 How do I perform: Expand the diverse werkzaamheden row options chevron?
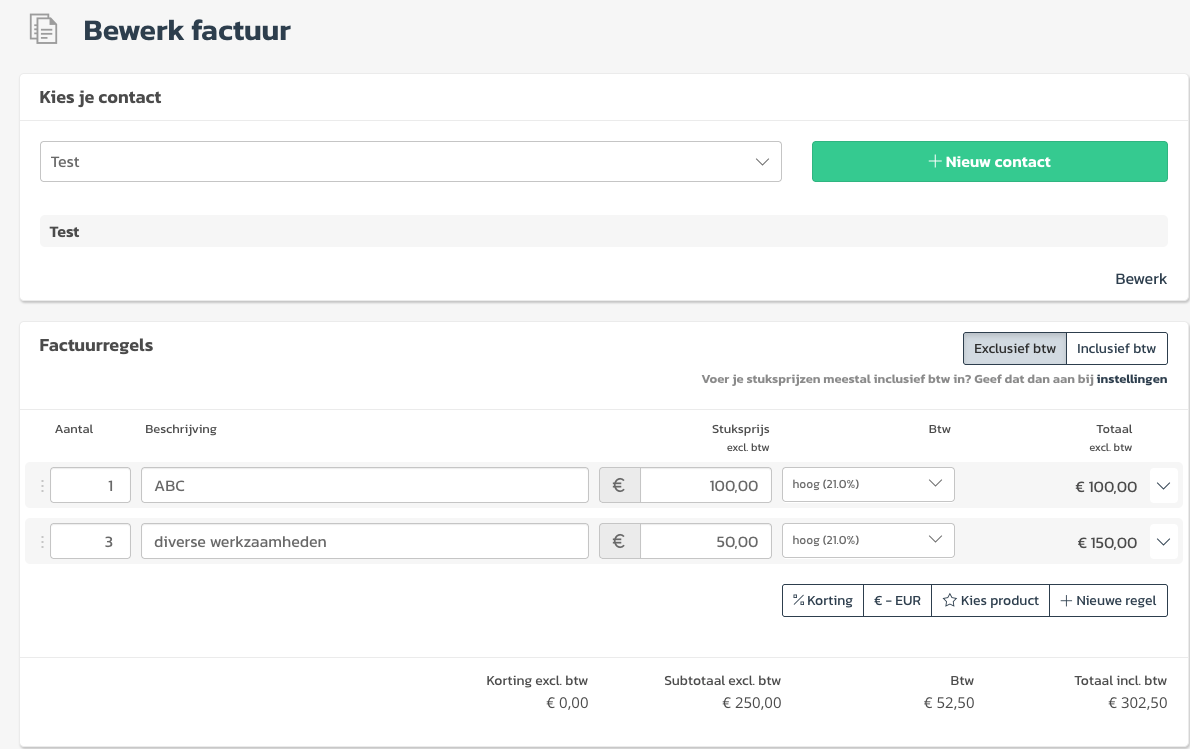click(1162, 542)
